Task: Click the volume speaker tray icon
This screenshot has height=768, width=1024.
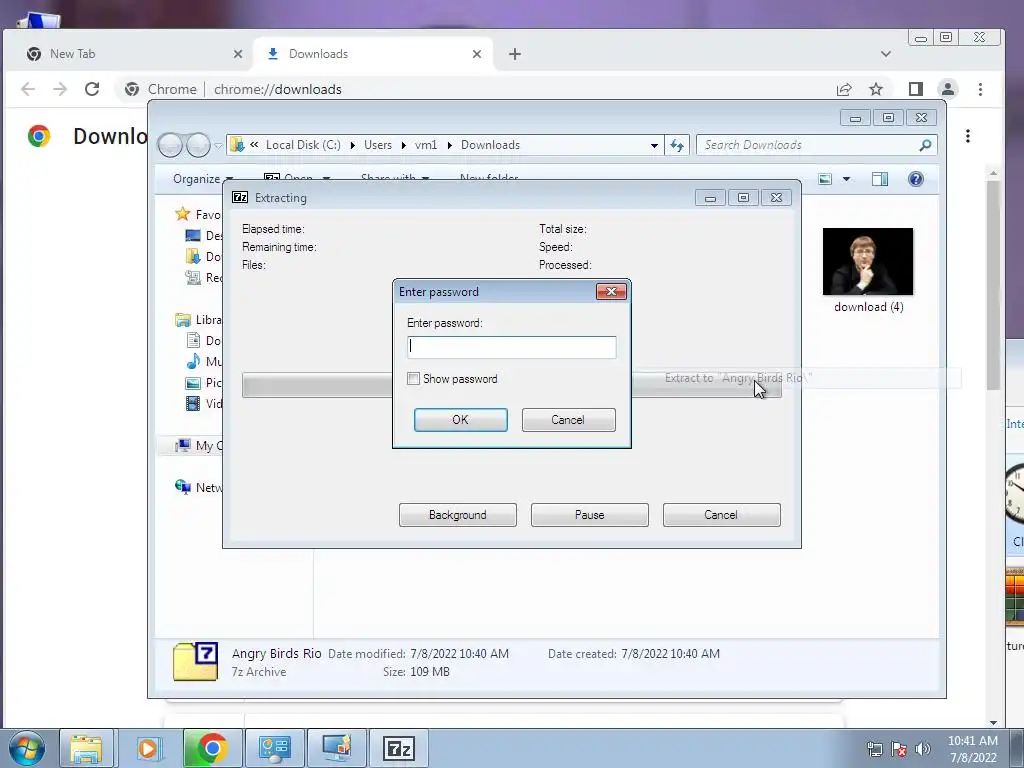Action: pos(923,749)
